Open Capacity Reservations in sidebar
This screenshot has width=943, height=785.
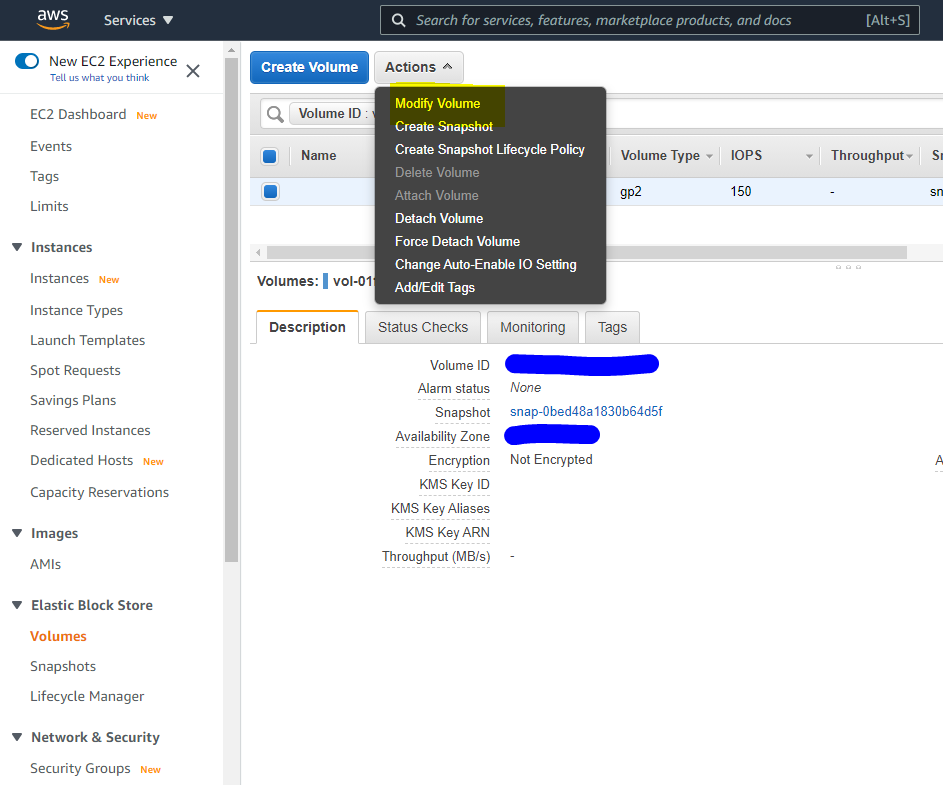point(100,492)
